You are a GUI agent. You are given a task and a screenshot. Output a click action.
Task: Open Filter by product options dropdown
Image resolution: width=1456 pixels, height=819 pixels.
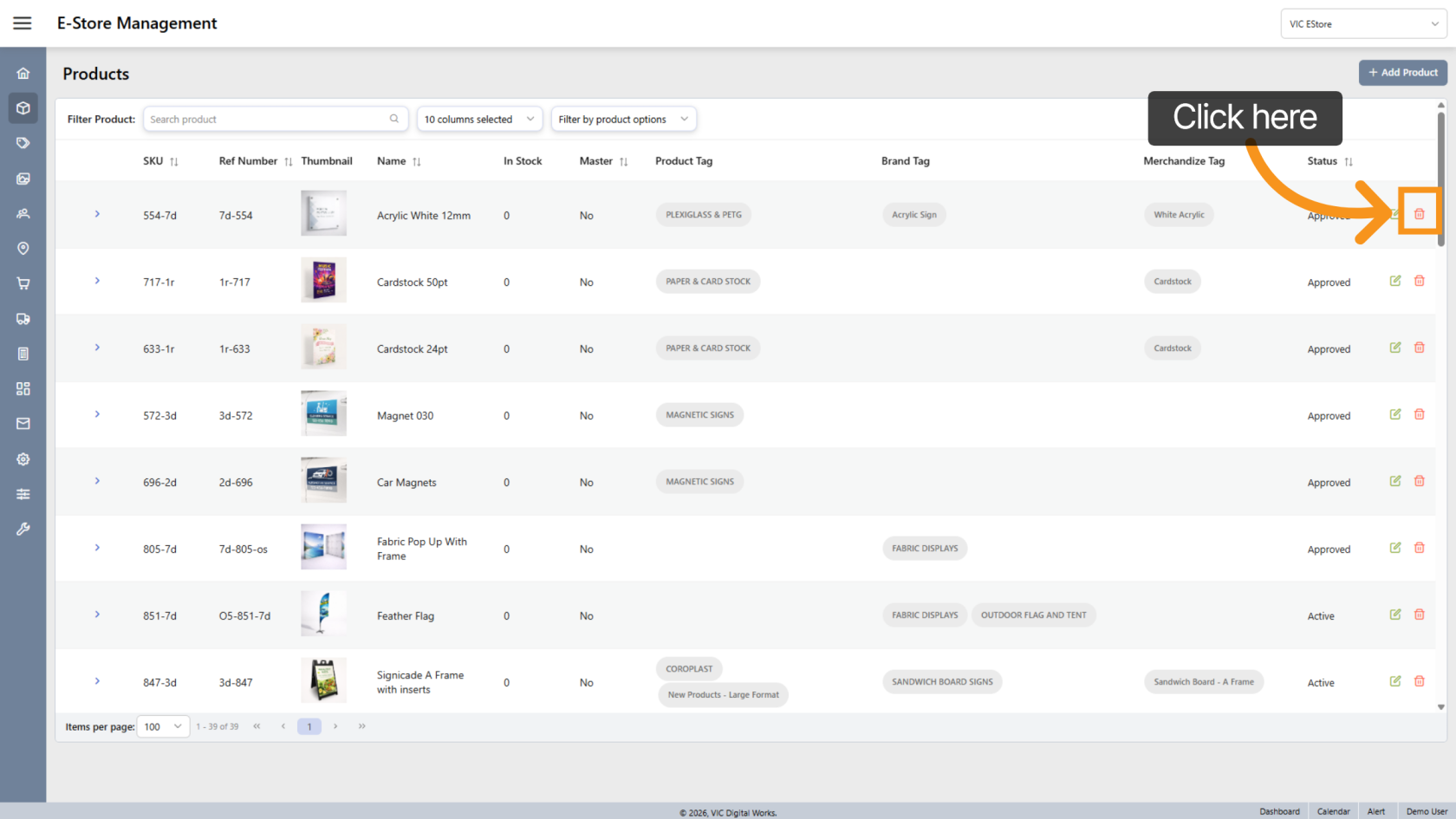(x=623, y=120)
